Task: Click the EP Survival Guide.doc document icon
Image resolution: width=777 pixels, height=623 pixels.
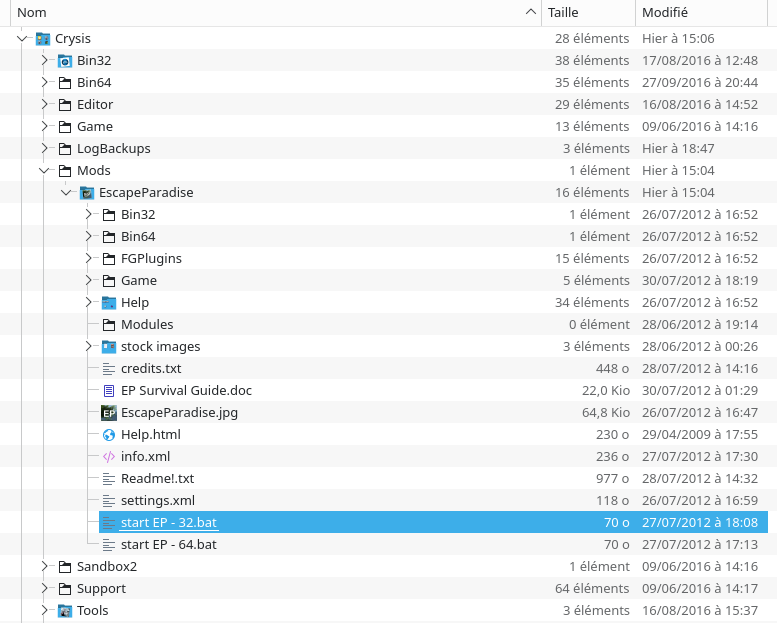Action: pos(109,391)
